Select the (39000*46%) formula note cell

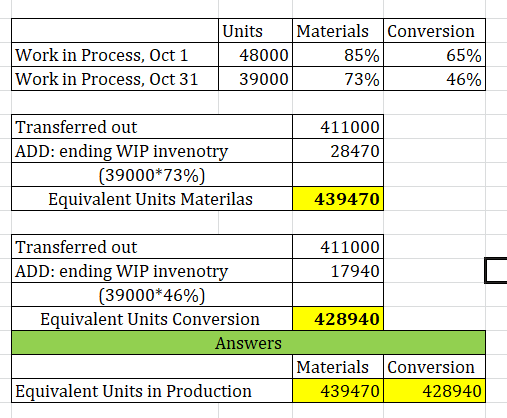point(152,295)
